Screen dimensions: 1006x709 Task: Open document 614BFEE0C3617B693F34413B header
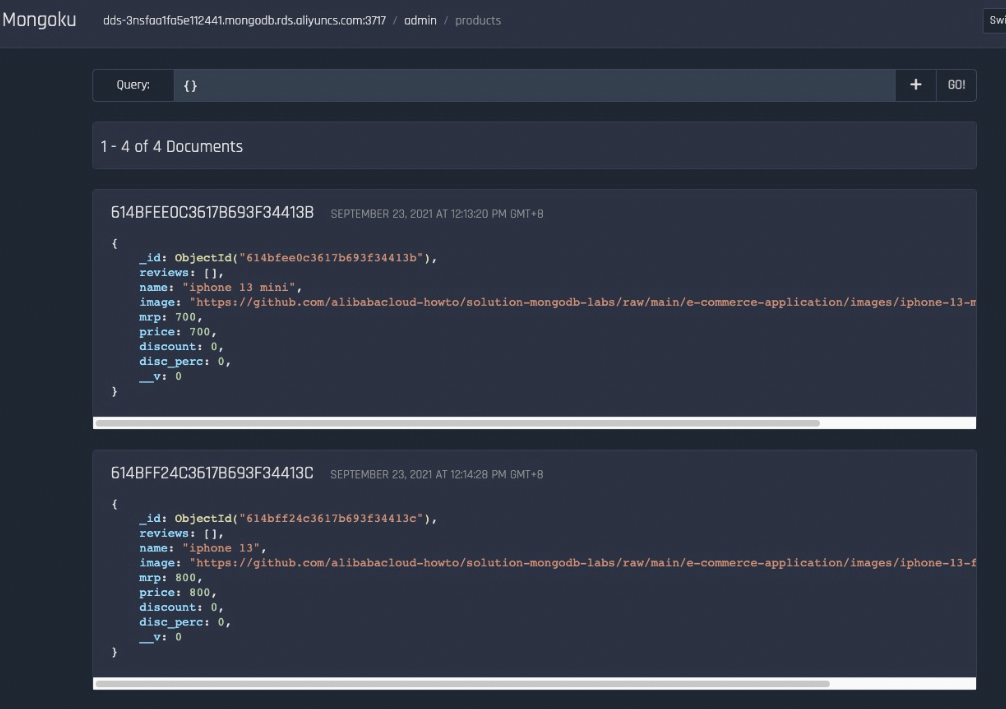(212, 212)
